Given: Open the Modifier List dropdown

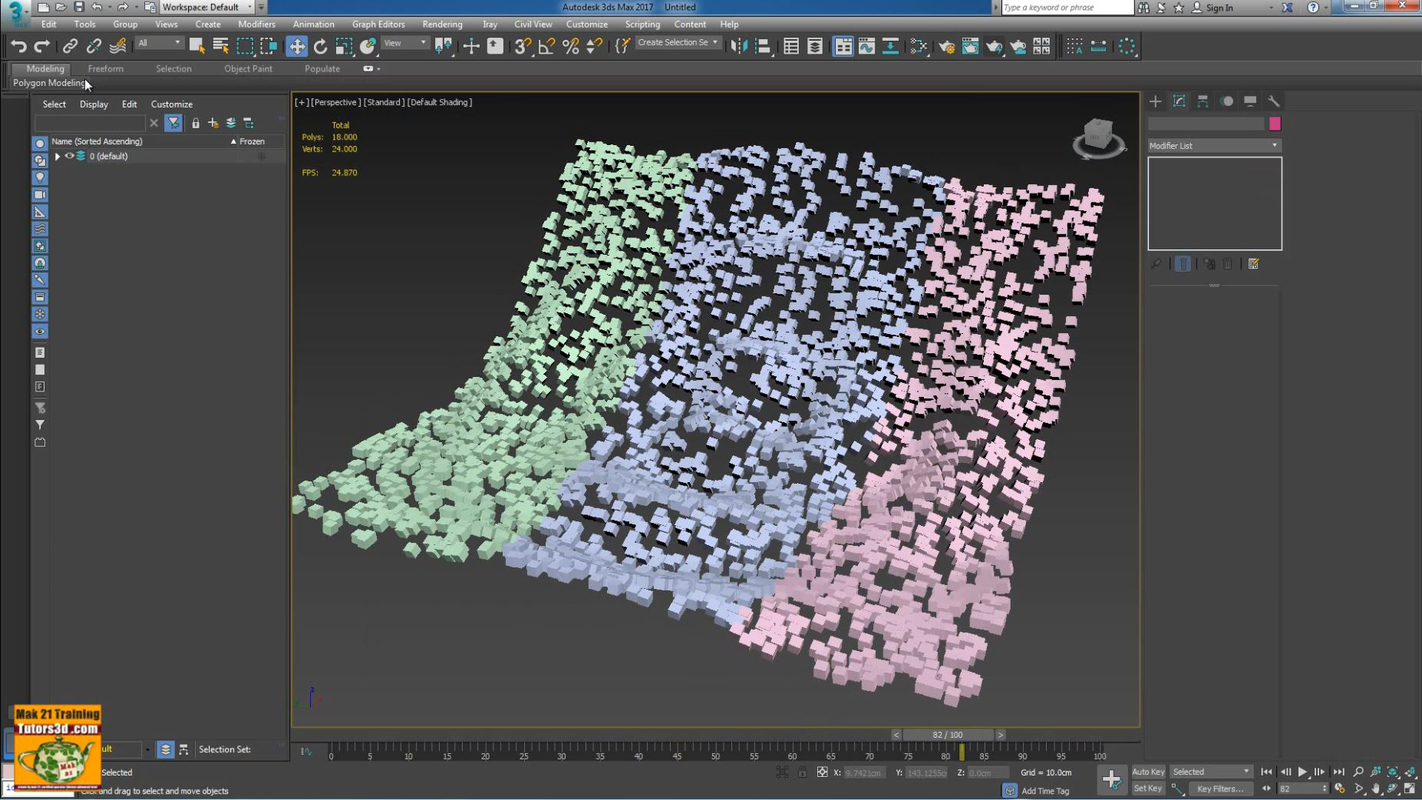Looking at the screenshot, I should tap(1213, 145).
